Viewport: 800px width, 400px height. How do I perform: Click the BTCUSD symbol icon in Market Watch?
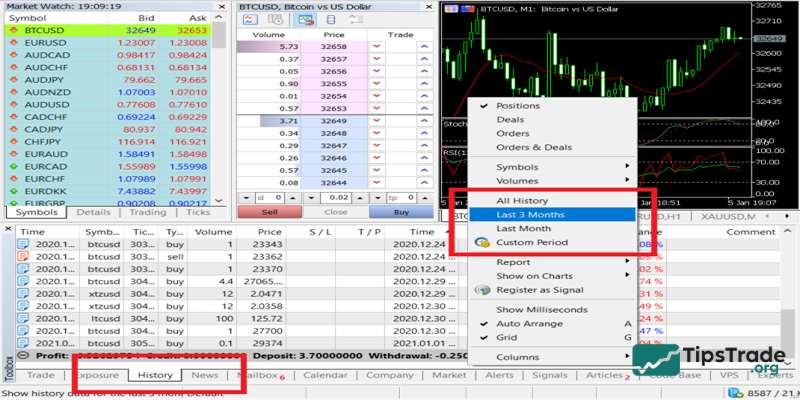point(14,31)
